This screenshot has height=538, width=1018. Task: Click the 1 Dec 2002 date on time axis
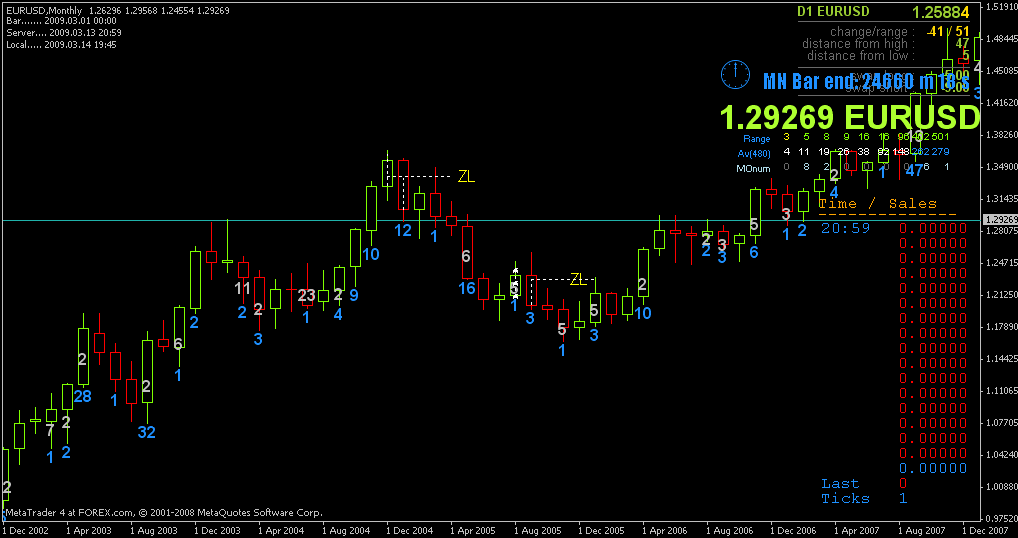coord(25,530)
